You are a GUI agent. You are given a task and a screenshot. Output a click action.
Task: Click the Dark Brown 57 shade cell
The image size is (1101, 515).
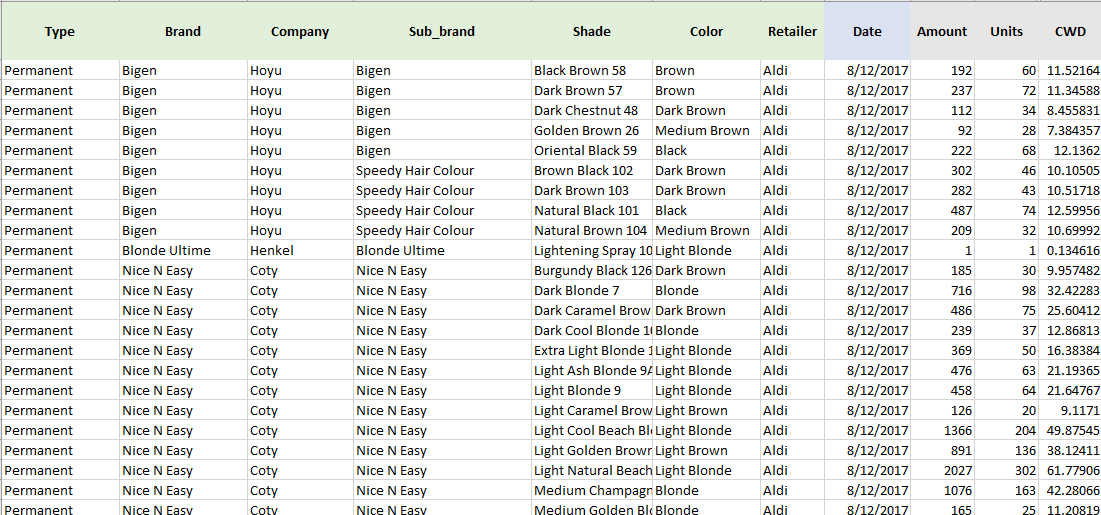tap(592, 91)
